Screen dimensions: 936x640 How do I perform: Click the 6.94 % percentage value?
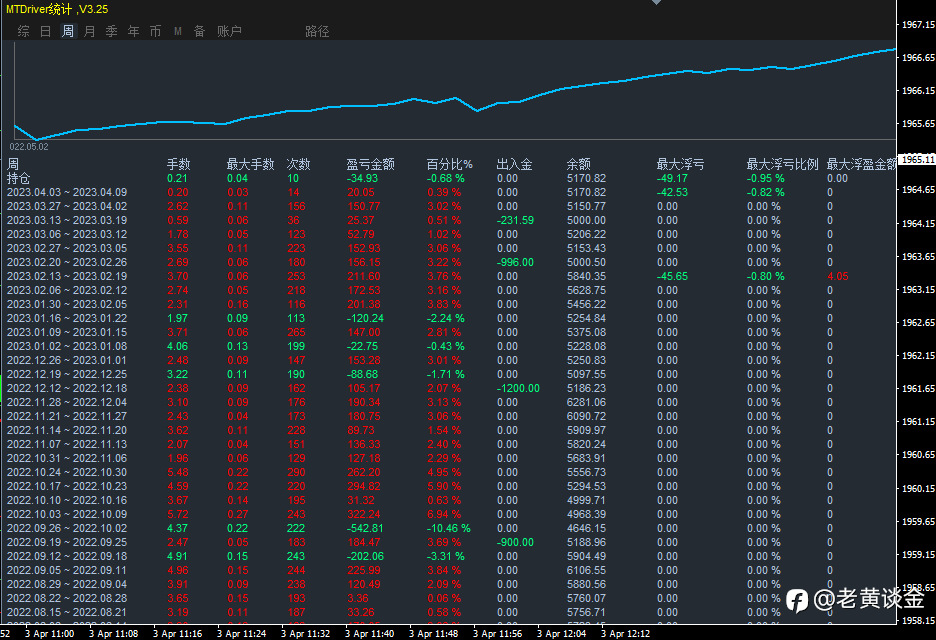pyautogui.click(x=444, y=515)
